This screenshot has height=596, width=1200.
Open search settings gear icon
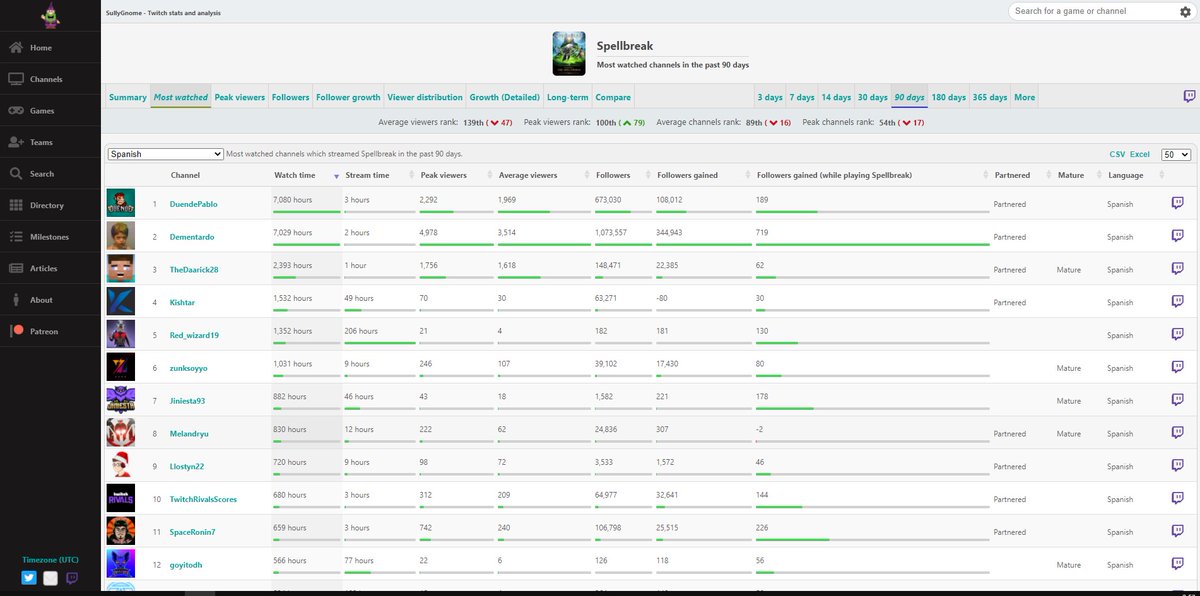(1185, 11)
